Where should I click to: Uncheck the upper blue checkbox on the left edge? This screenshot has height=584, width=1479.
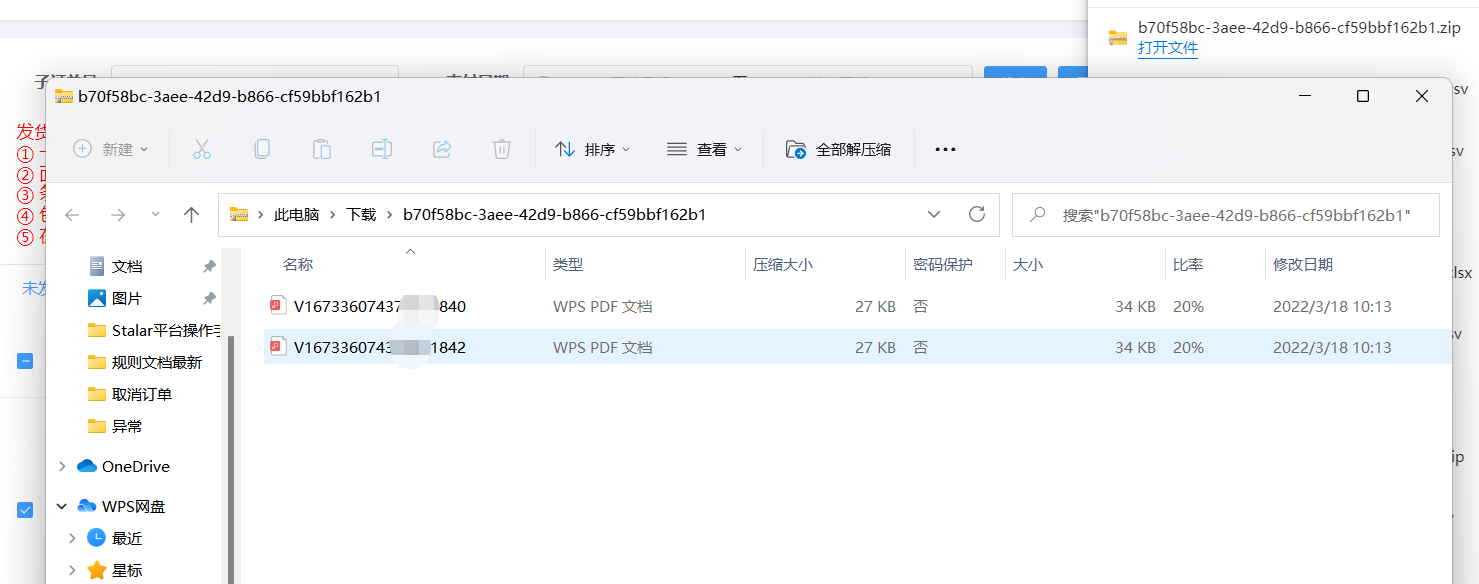tap(25, 361)
